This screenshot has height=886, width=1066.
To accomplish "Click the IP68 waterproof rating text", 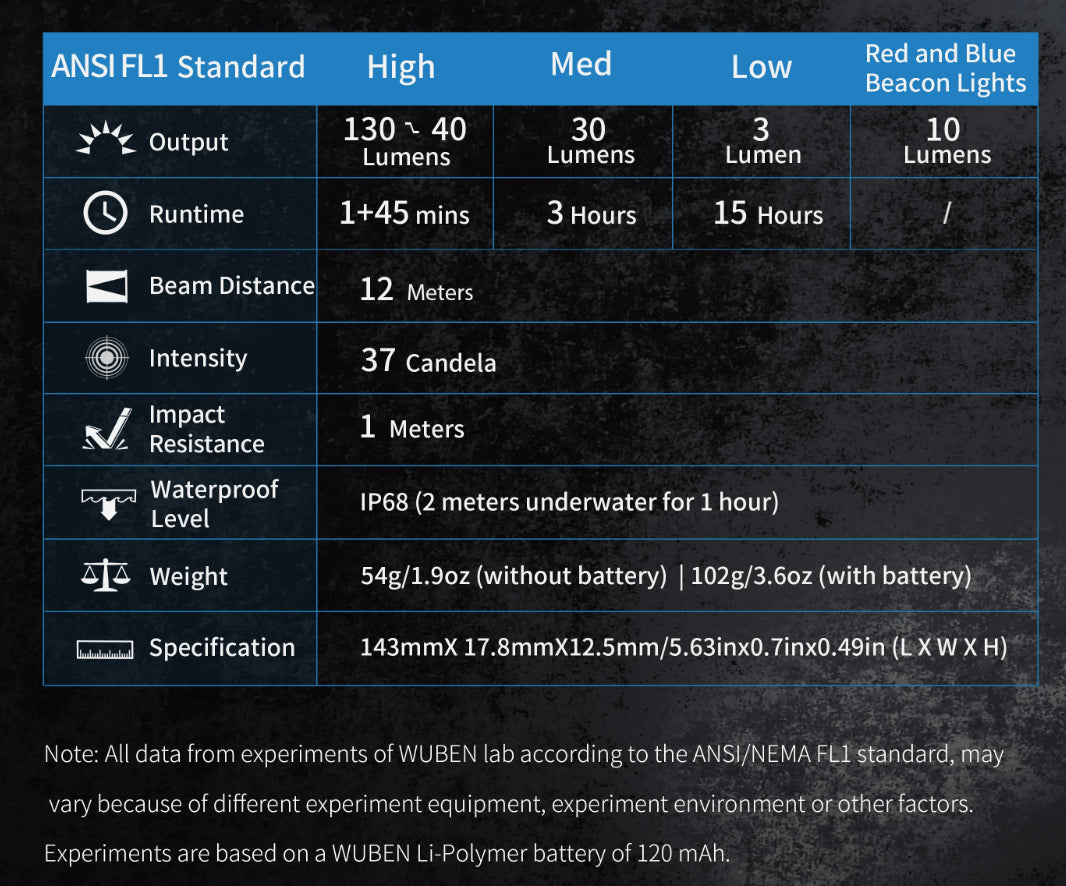I will click(568, 502).
